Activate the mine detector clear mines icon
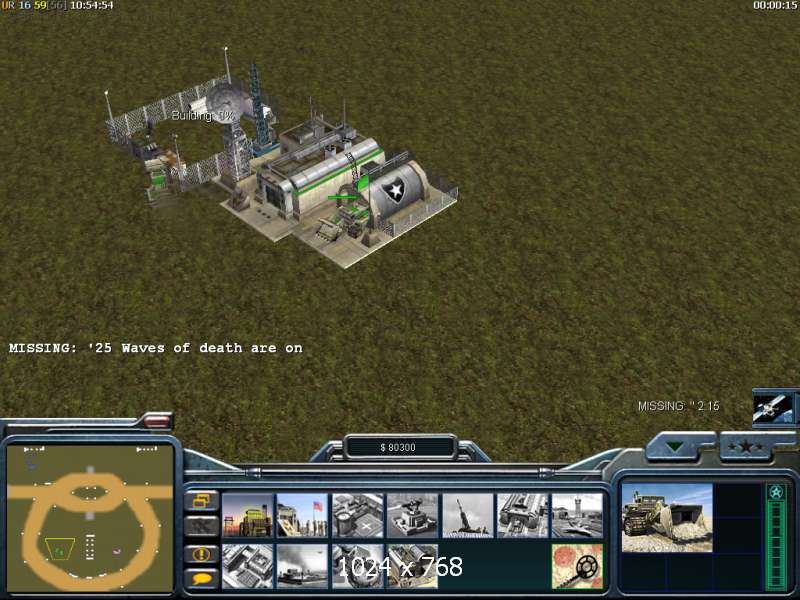800x600 pixels. [577, 566]
